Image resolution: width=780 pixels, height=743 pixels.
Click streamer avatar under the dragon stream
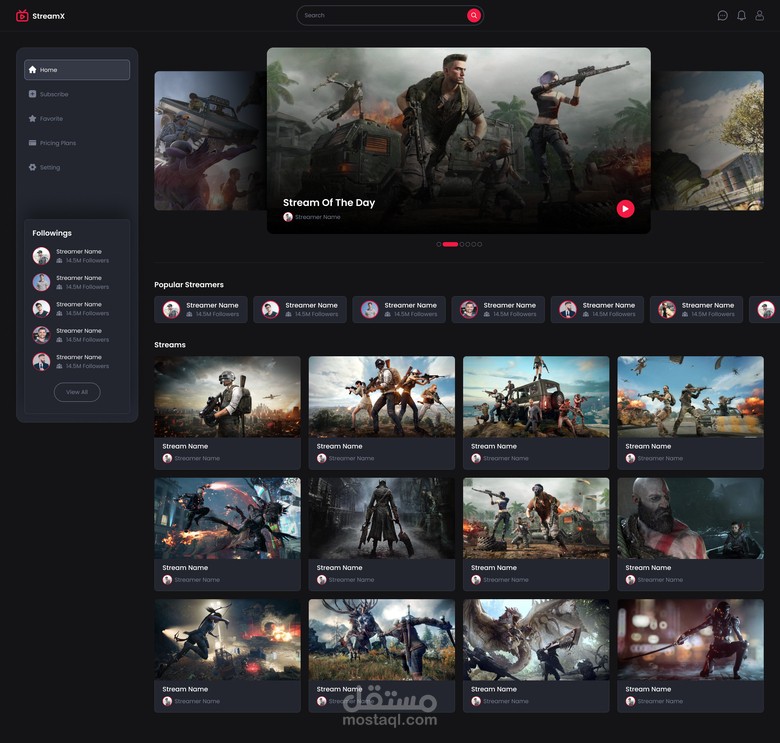tap(476, 701)
